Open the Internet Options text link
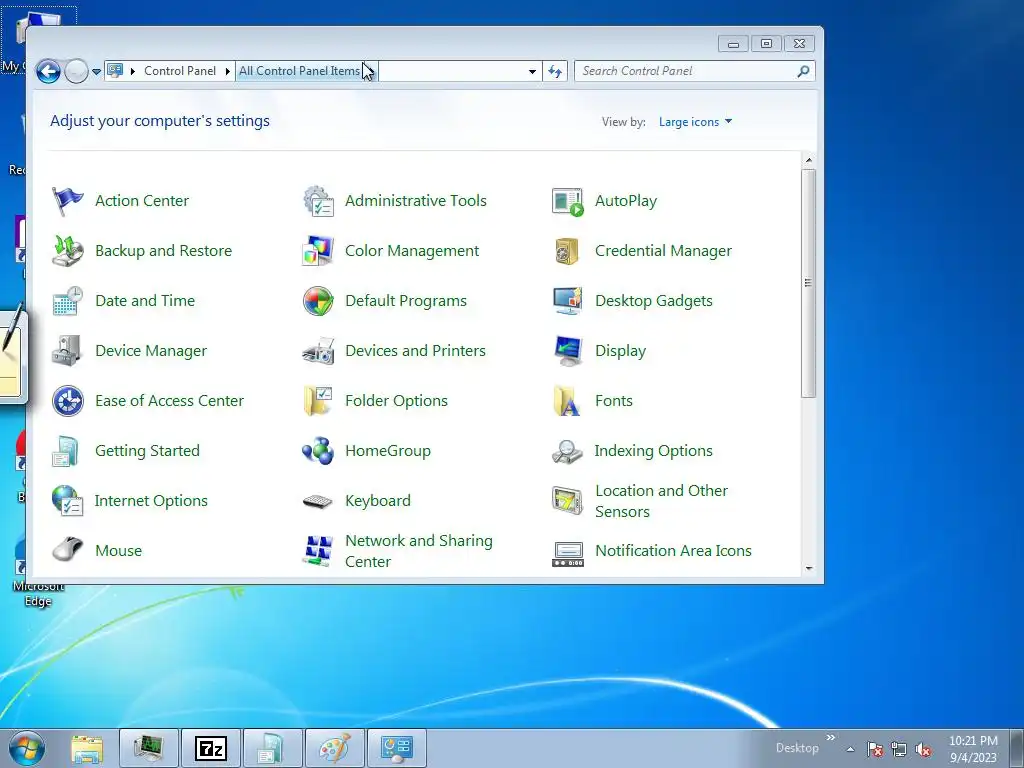 (x=151, y=500)
